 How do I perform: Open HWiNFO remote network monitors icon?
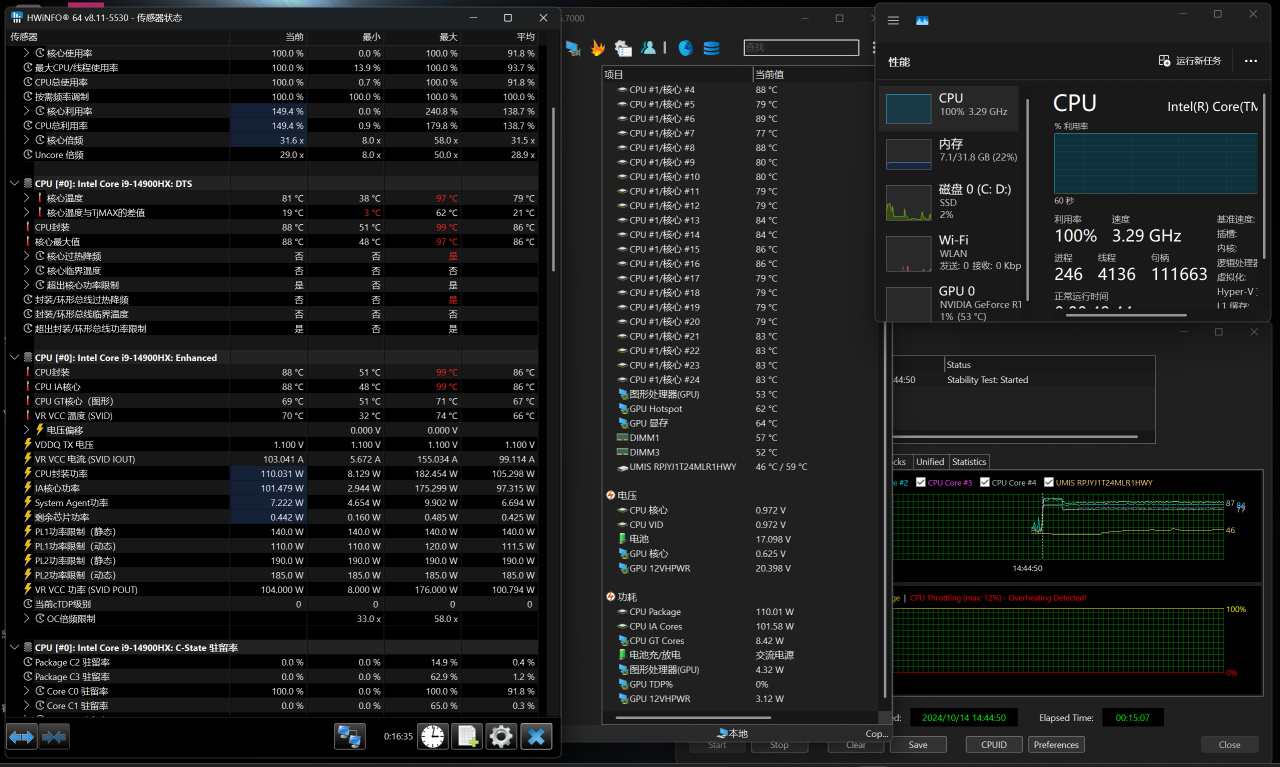click(349, 737)
